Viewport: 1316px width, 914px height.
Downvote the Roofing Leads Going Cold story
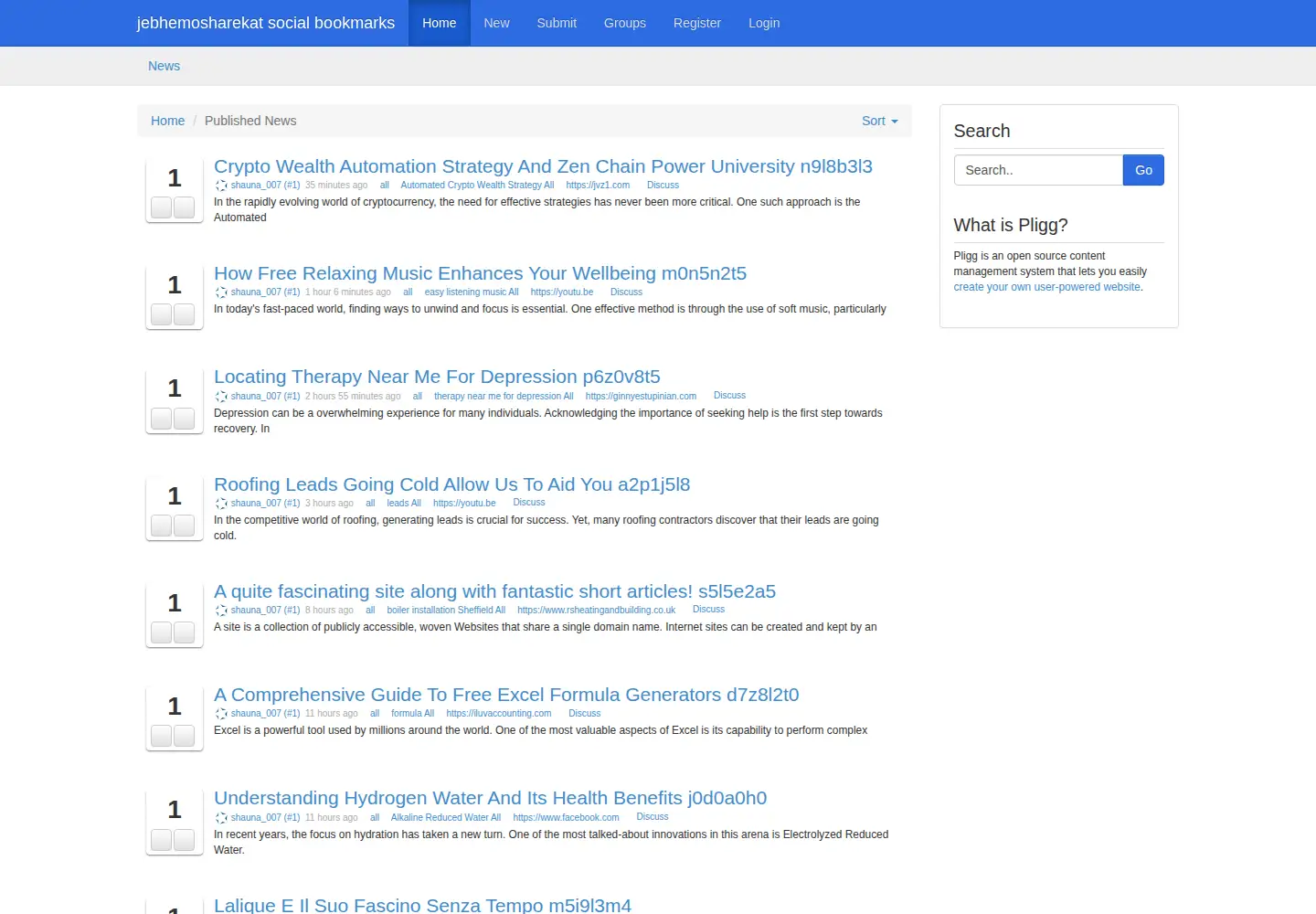tap(184, 526)
